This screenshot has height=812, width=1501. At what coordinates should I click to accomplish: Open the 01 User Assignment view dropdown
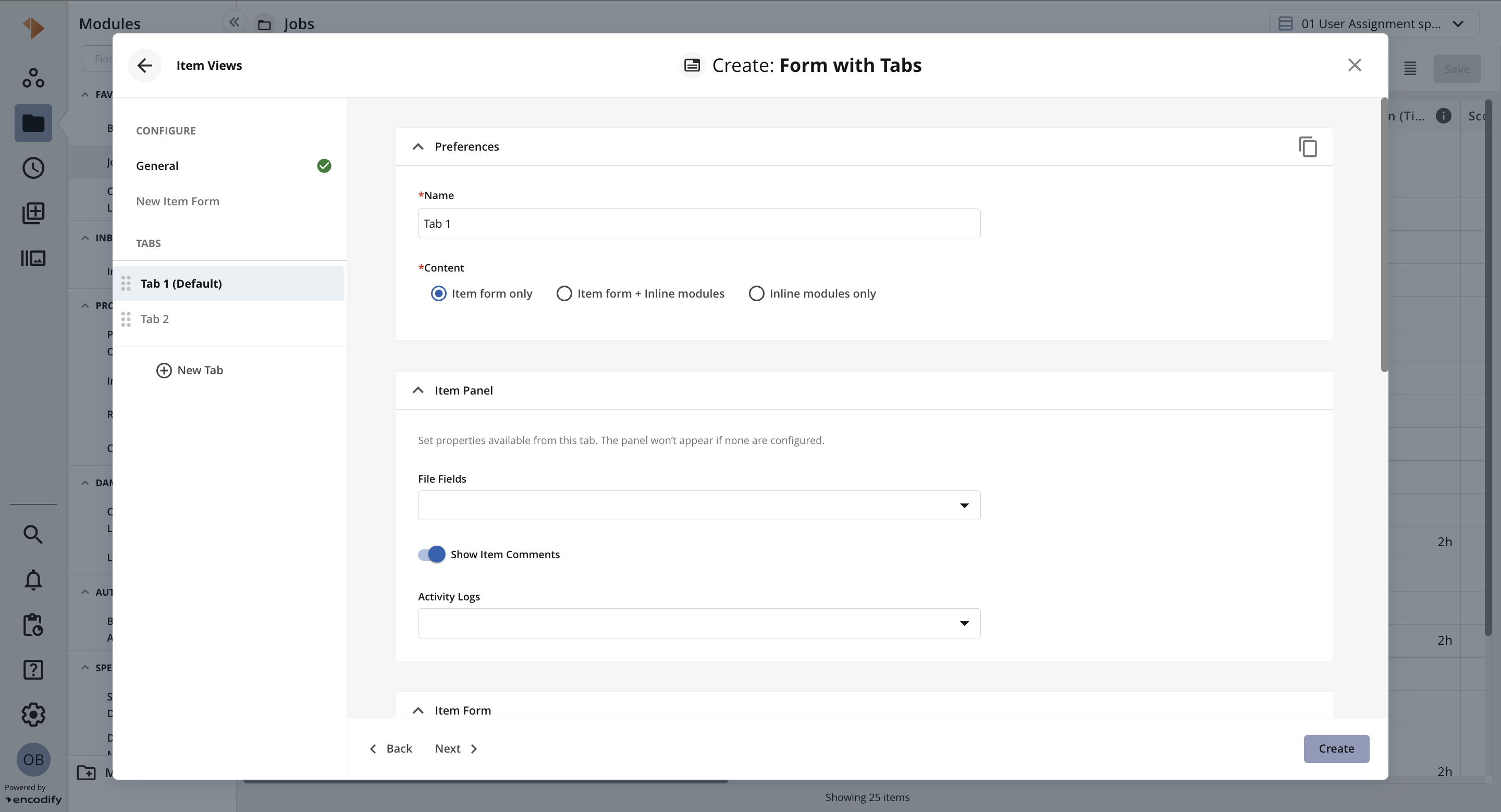(x=1374, y=24)
